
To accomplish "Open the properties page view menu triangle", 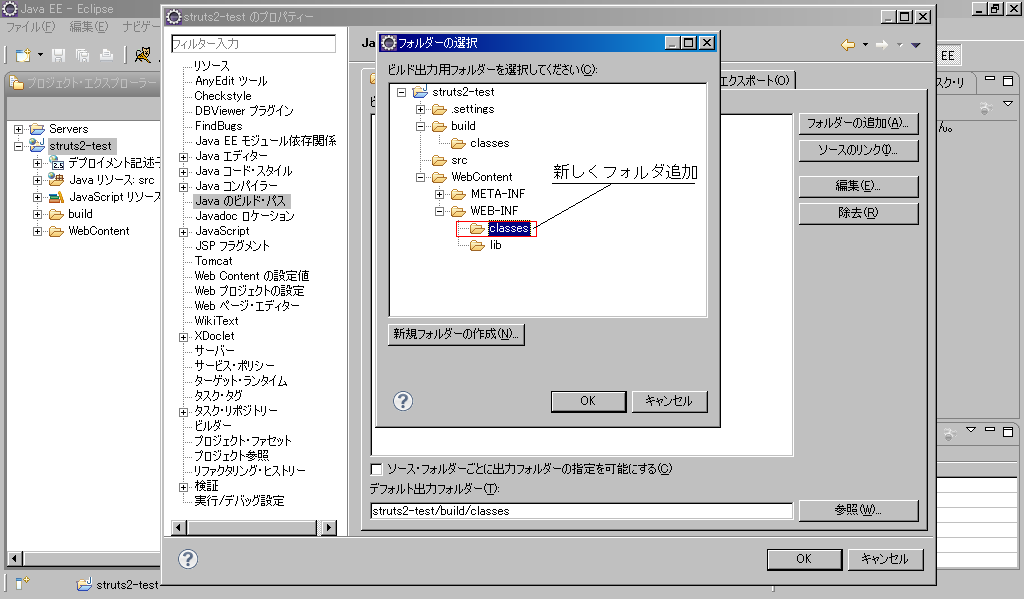I will [916, 45].
